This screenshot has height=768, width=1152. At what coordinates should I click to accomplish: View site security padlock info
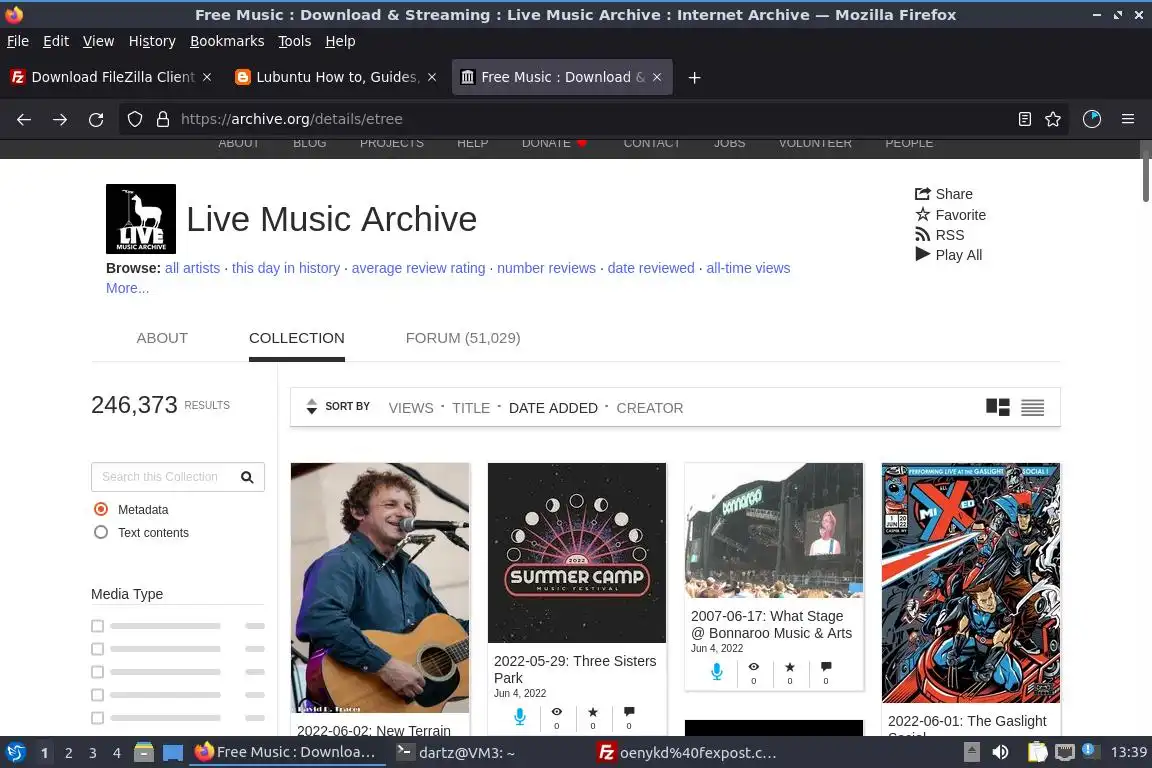pyautogui.click(x=163, y=119)
